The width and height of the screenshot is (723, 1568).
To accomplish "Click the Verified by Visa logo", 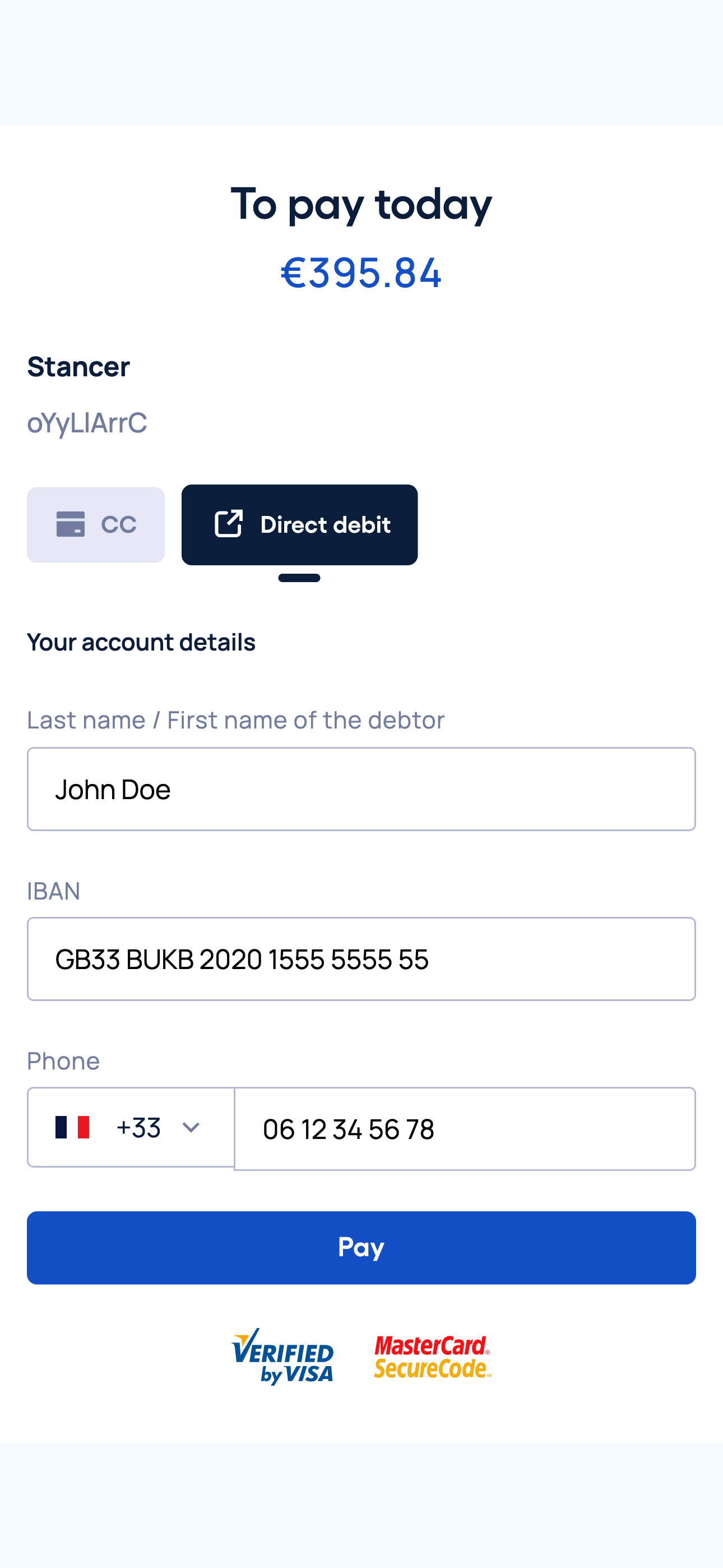I will click(282, 1356).
